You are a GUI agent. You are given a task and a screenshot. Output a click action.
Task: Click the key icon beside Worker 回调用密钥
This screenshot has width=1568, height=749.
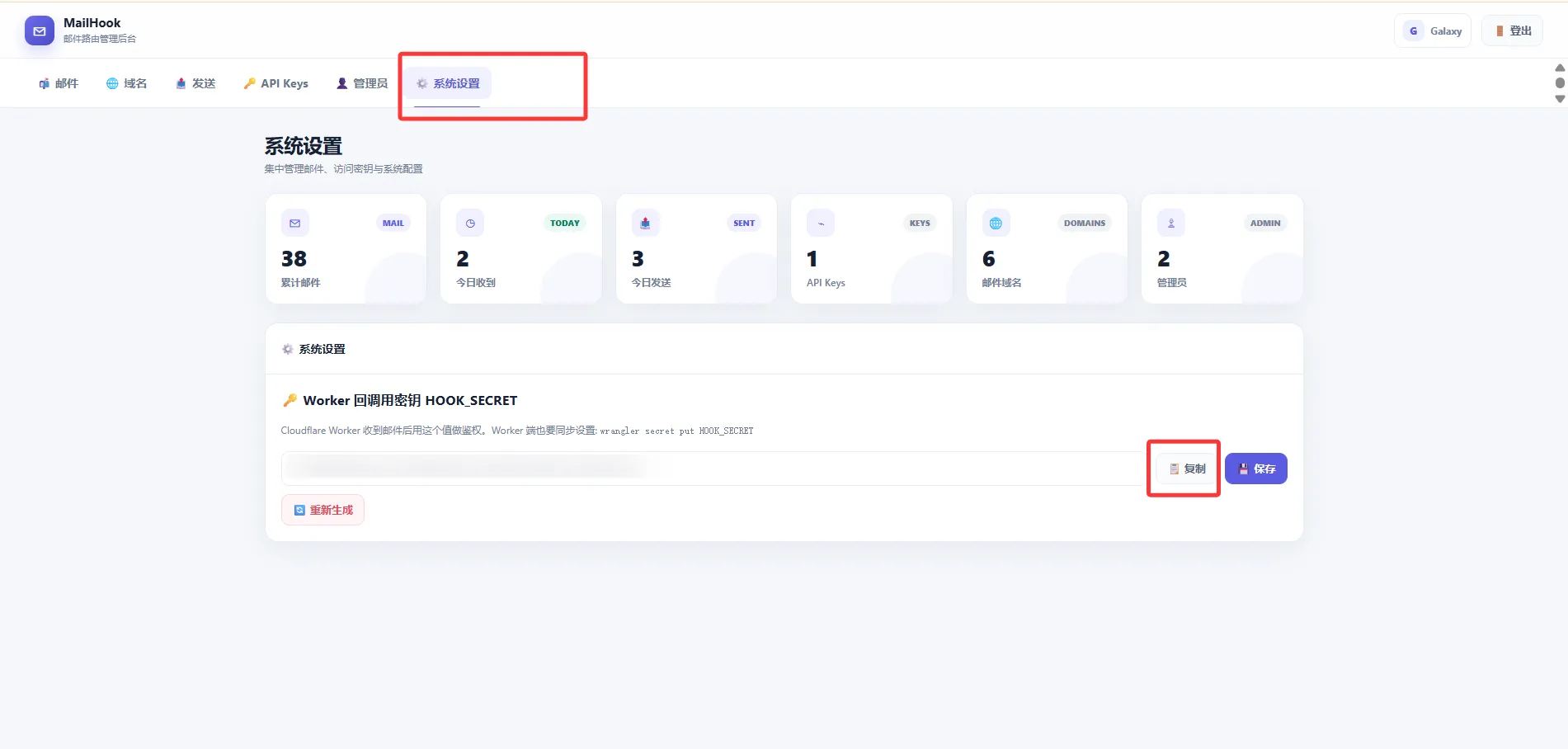[290, 400]
